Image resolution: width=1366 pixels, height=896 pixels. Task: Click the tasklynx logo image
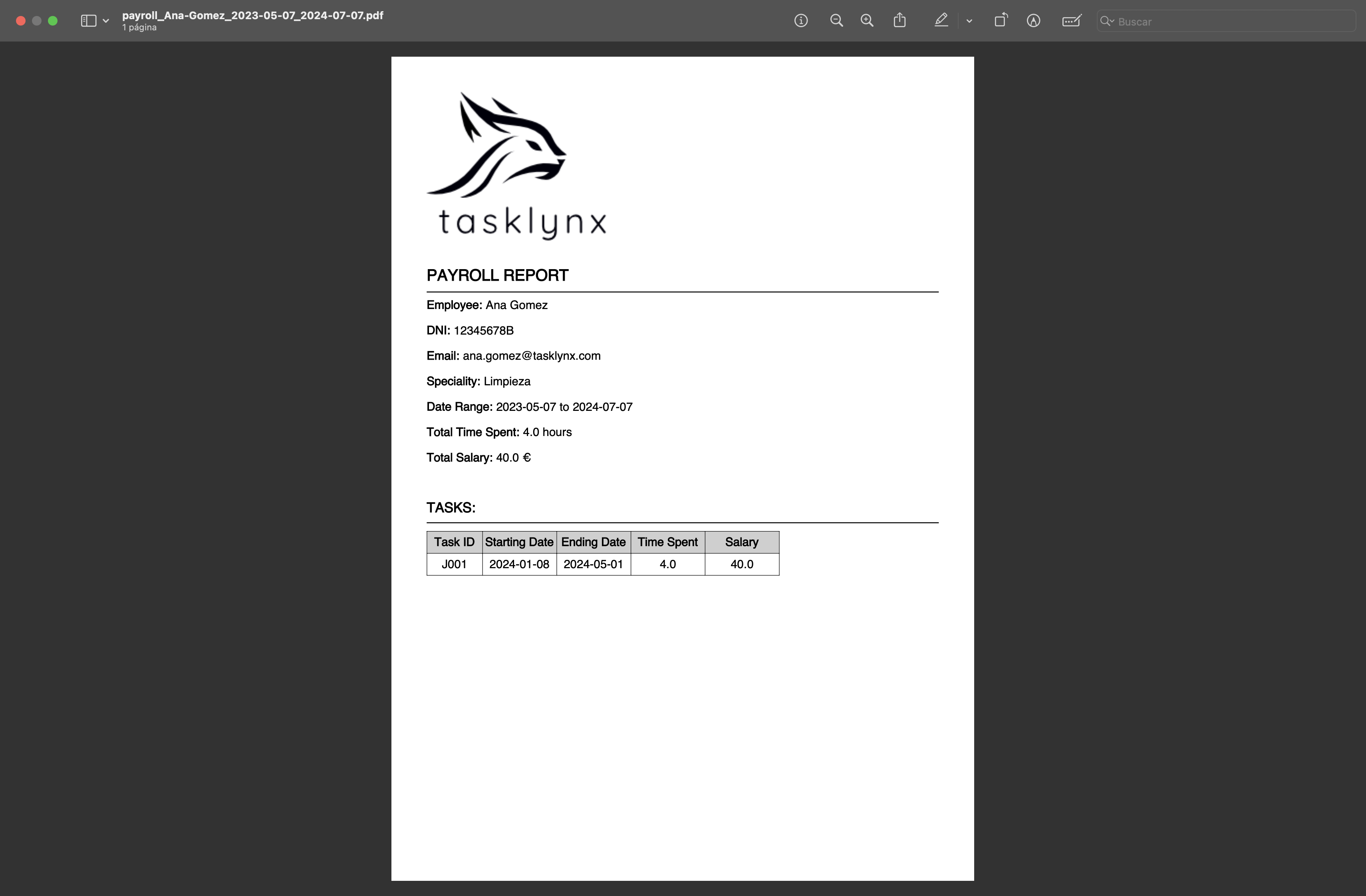(516, 166)
